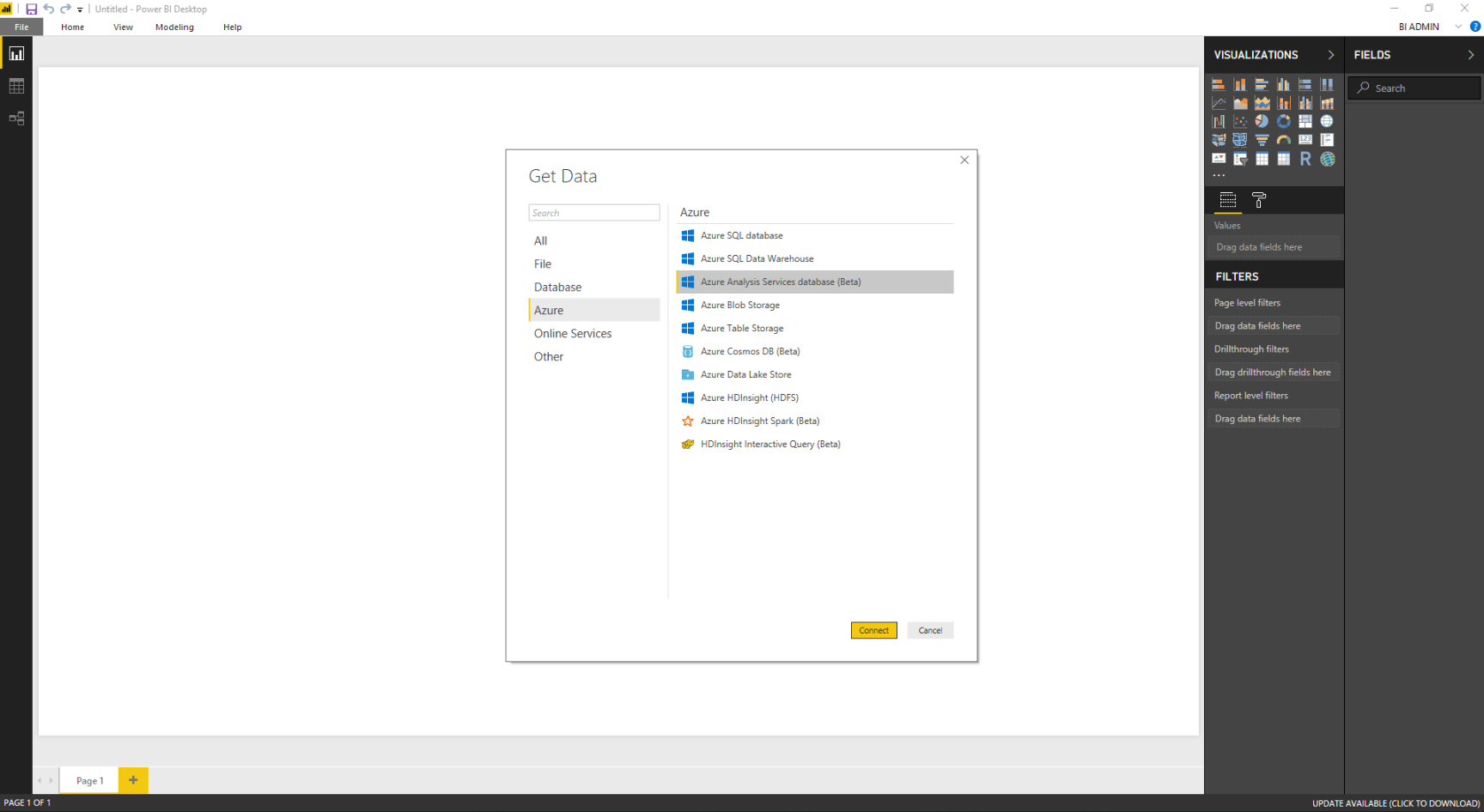Viewport: 1484px width, 812px height.
Task: Select the Treemap visualization
Action: tap(1305, 121)
